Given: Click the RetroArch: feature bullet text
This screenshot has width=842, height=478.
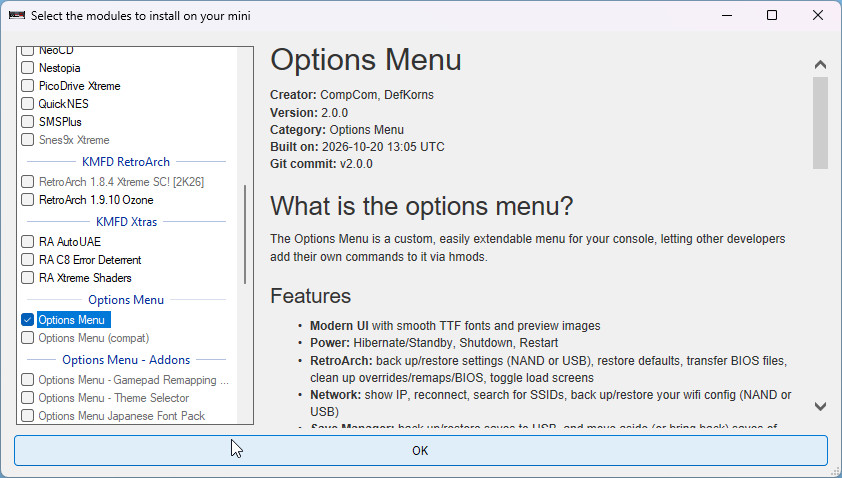Looking at the screenshot, I should 548,369.
